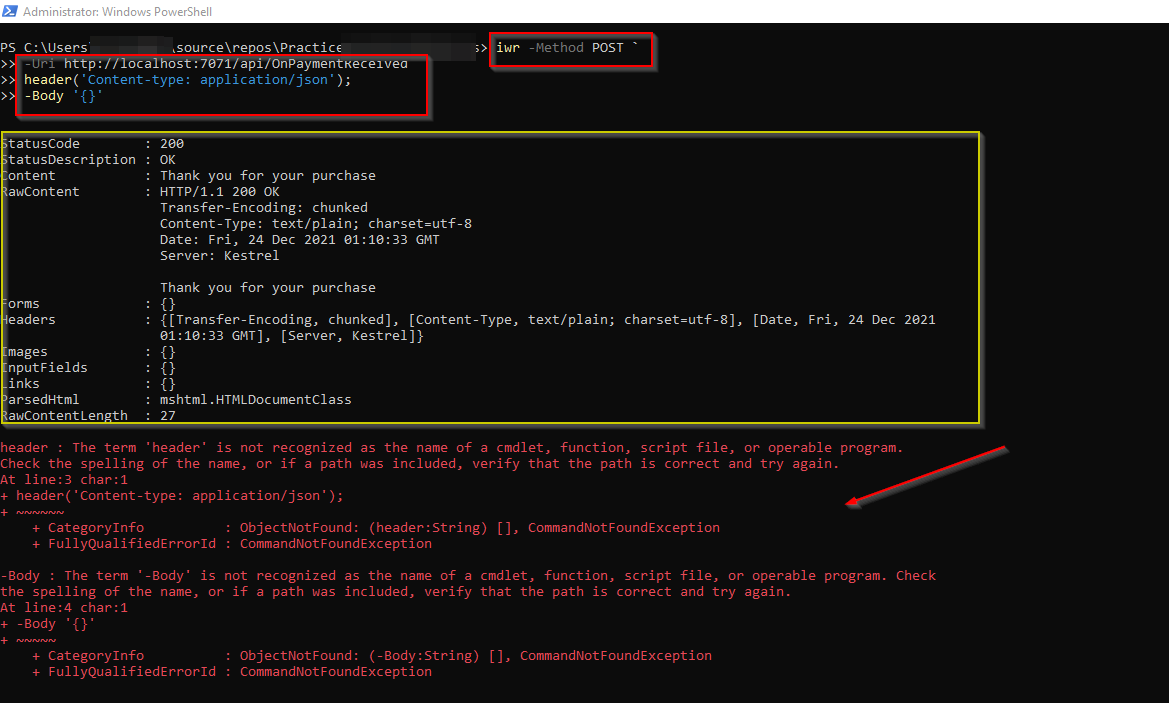1169x703 pixels.
Task: Click the StatusCode value 200
Action: tap(171, 144)
